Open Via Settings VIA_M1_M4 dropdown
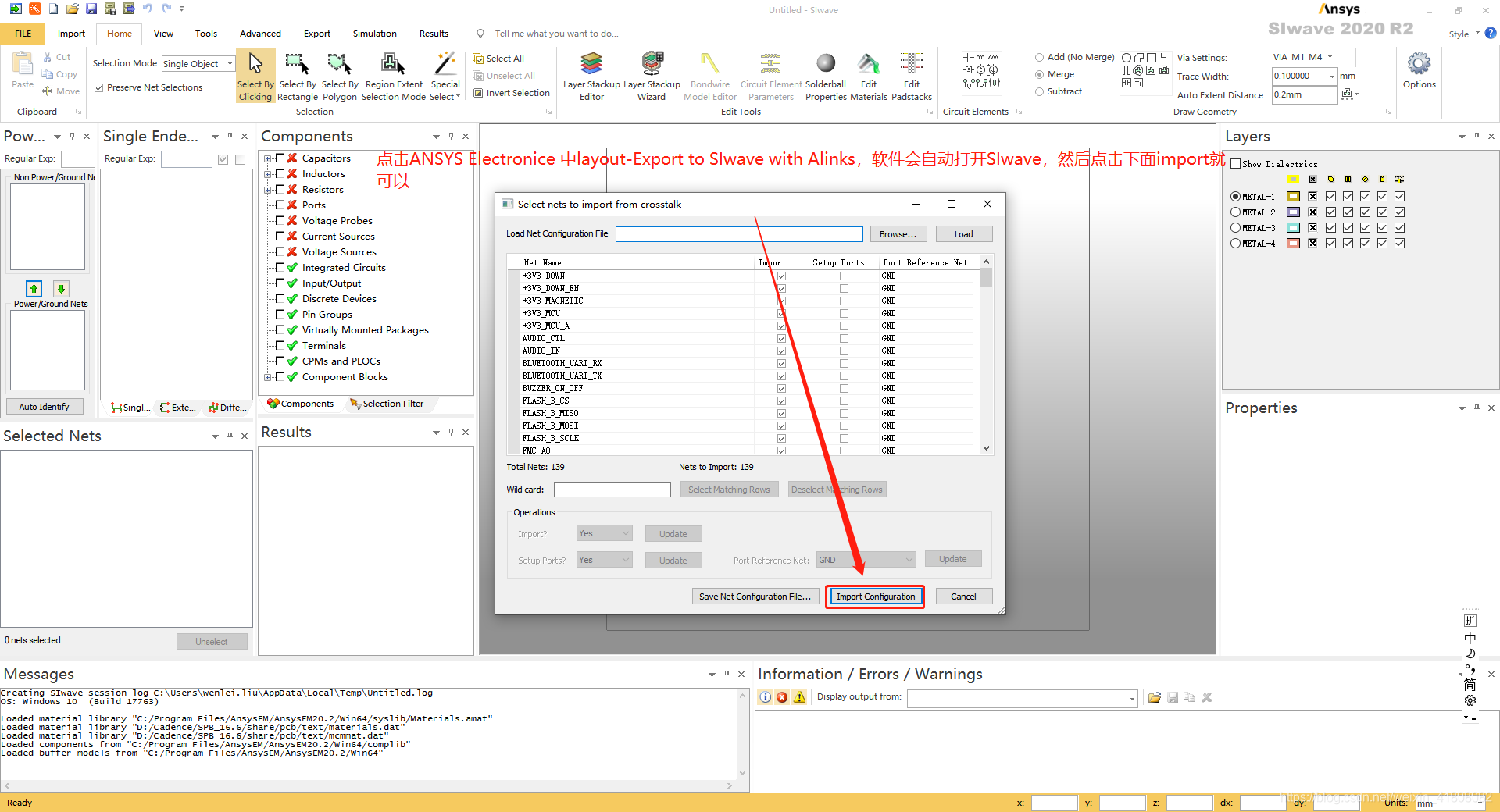 point(1330,57)
